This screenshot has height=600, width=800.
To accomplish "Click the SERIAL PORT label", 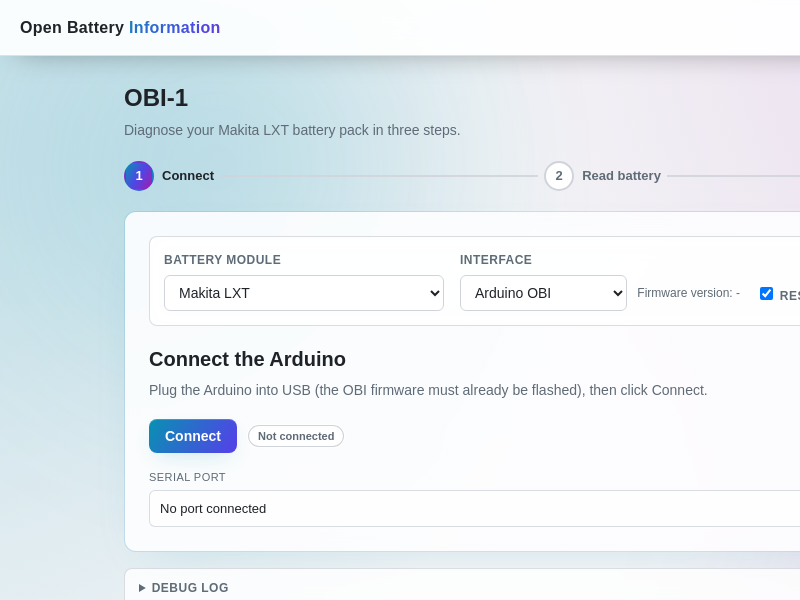I will [x=187, y=477].
